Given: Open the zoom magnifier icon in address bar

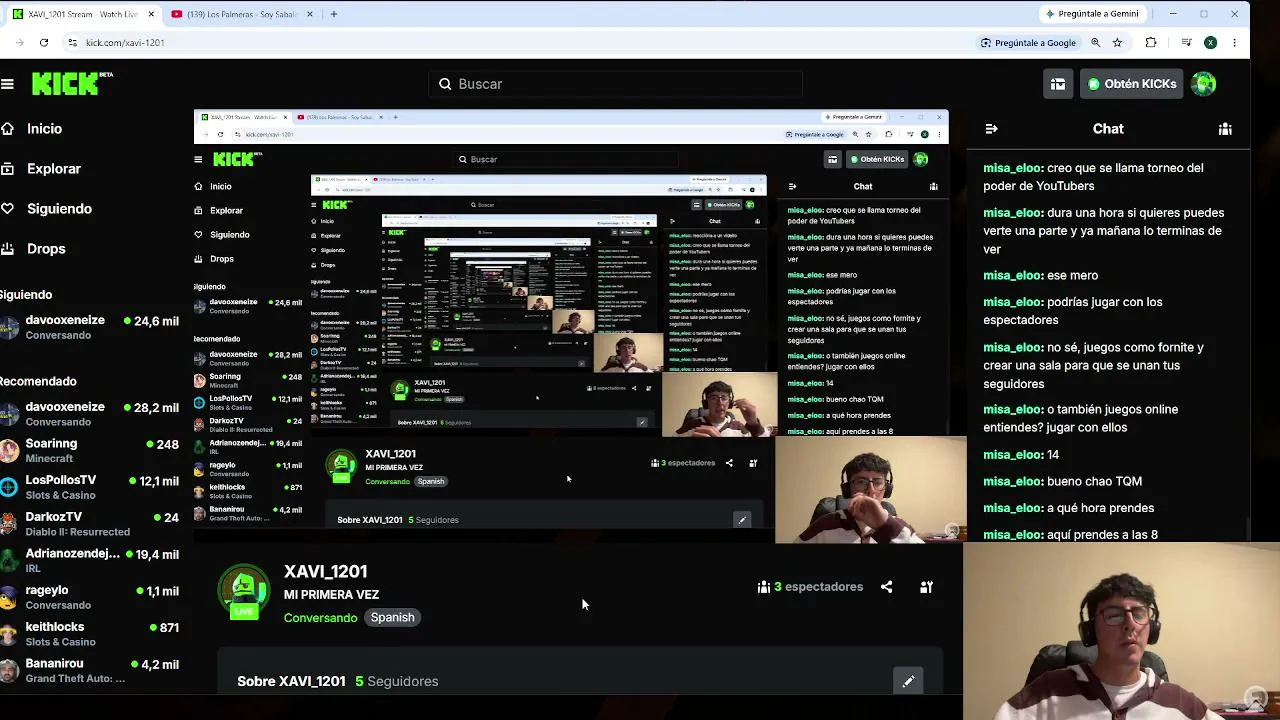Looking at the screenshot, I should pyautogui.click(x=1096, y=43).
